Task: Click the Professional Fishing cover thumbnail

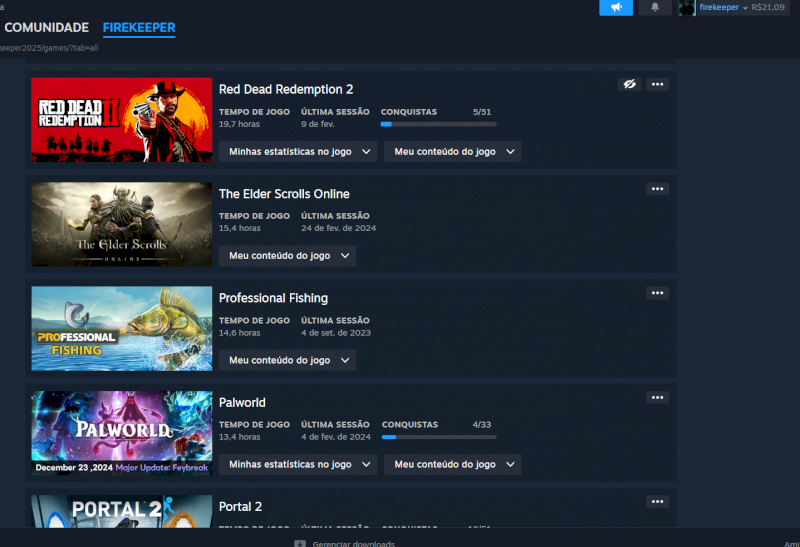Action: [122, 329]
